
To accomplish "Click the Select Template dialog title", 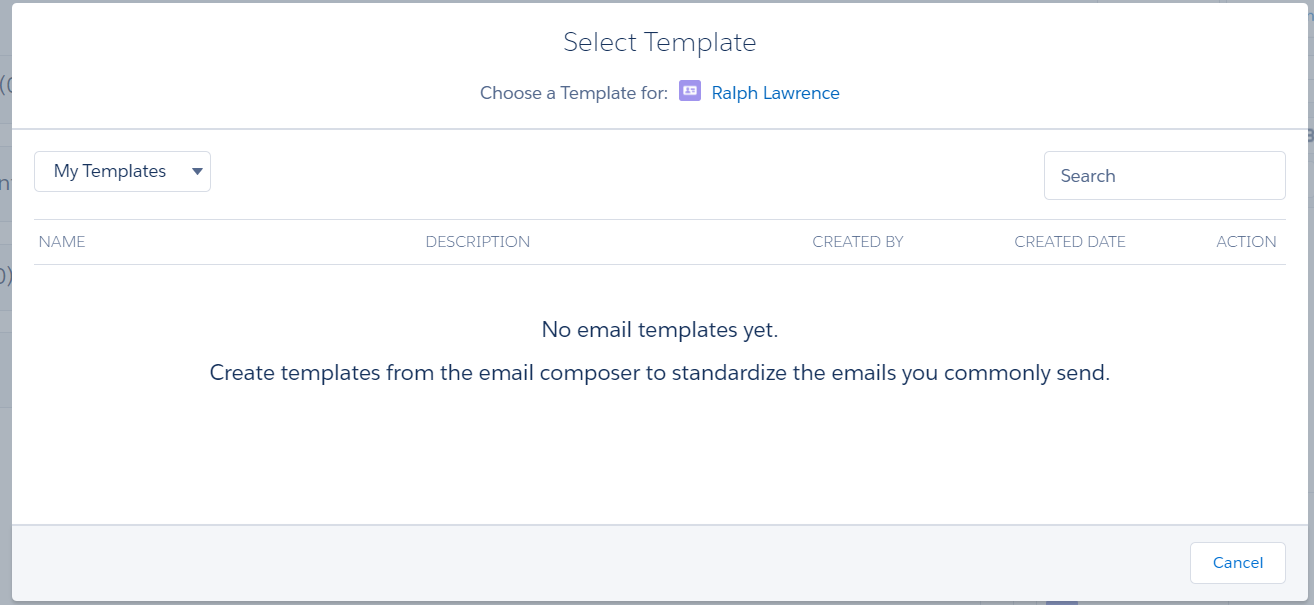I will click(x=659, y=42).
